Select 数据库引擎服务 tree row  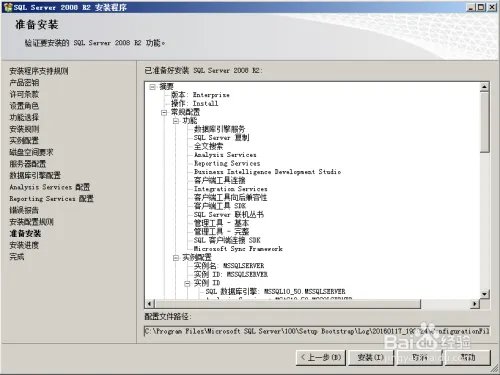[x=219, y=129]
